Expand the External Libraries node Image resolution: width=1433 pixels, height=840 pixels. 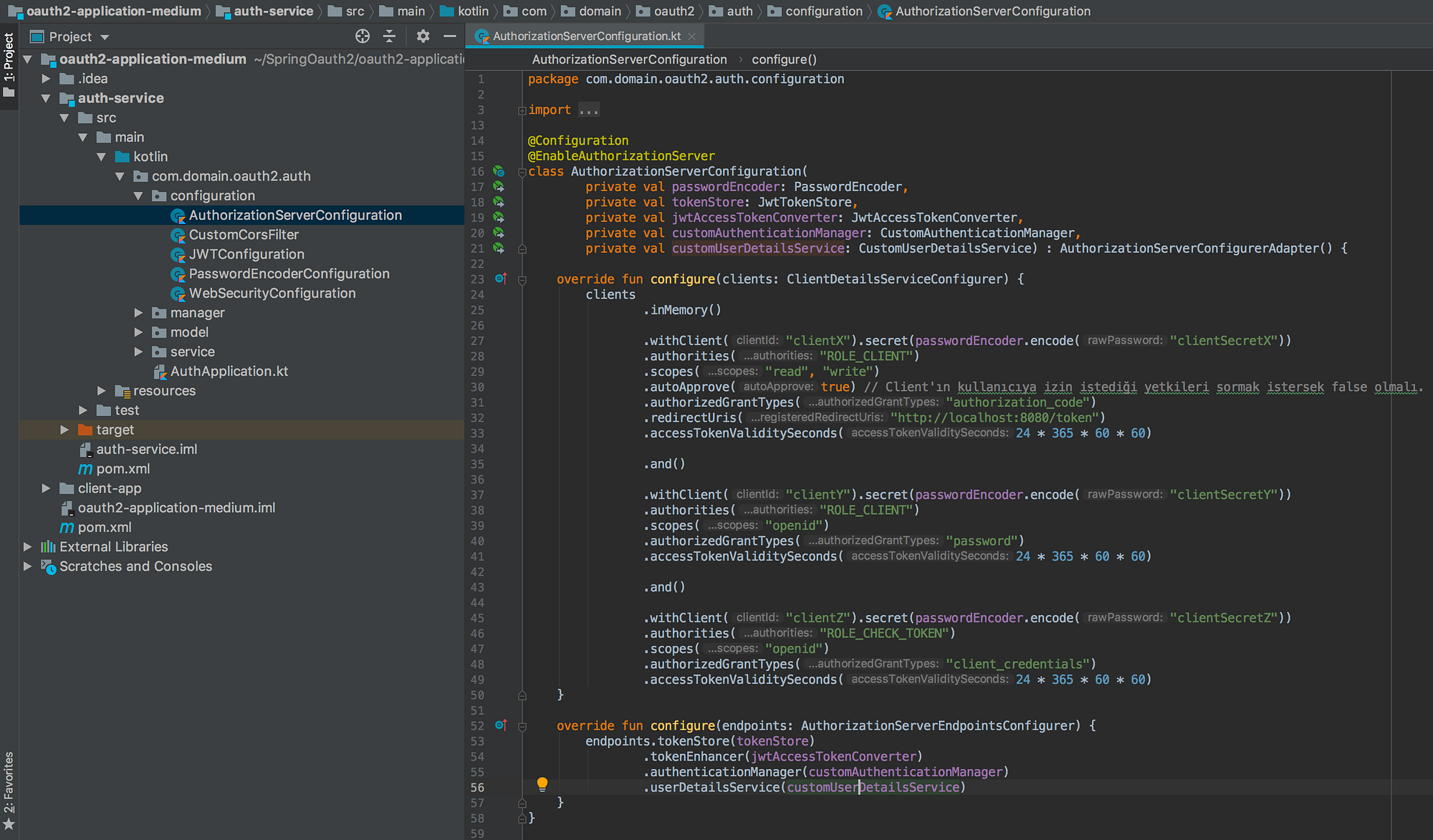click(x=27, y=546)
